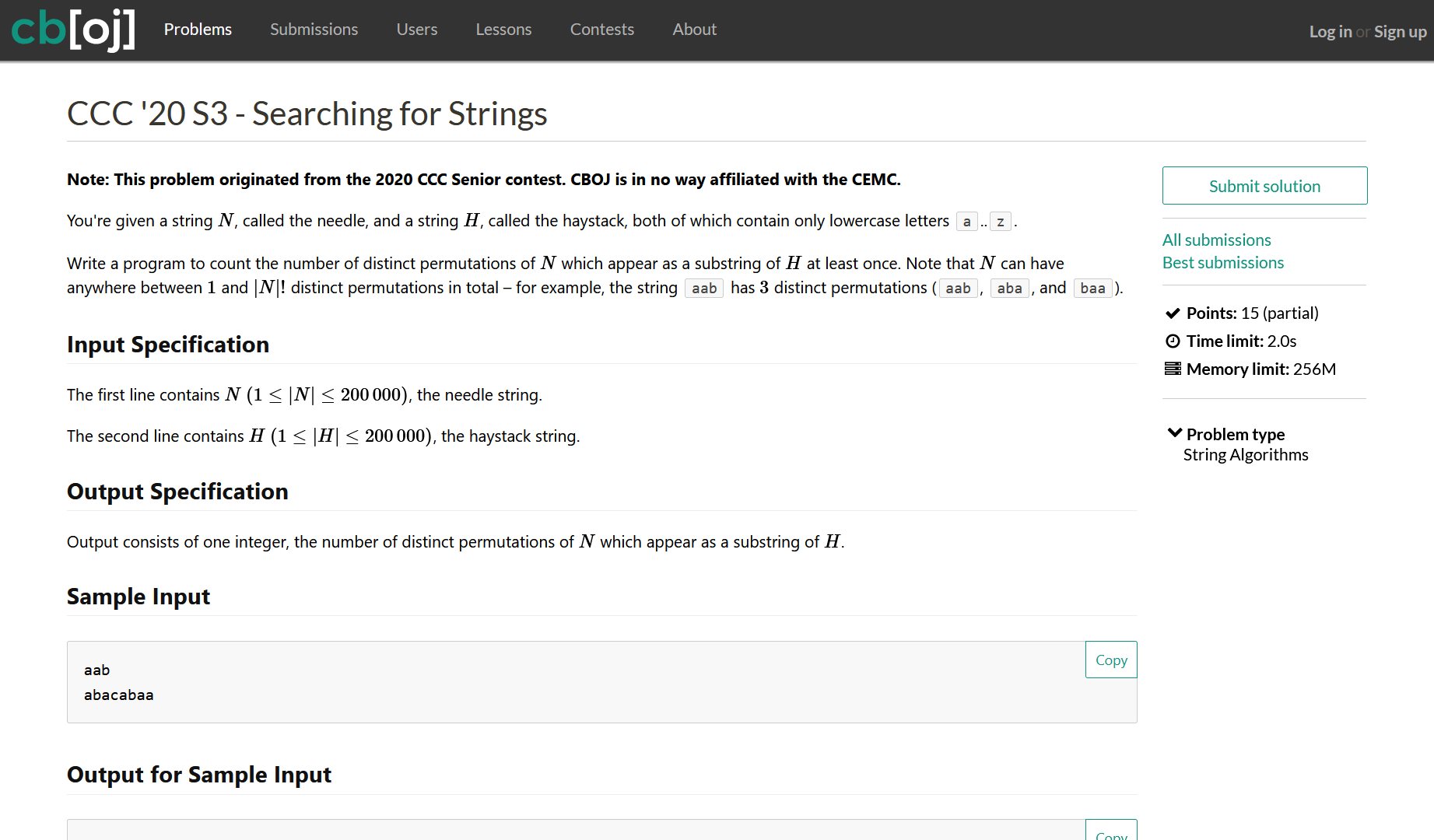Open the Submissions nav tab
The height and width of the screenshot is (840, 1434).
coord(314,30)
